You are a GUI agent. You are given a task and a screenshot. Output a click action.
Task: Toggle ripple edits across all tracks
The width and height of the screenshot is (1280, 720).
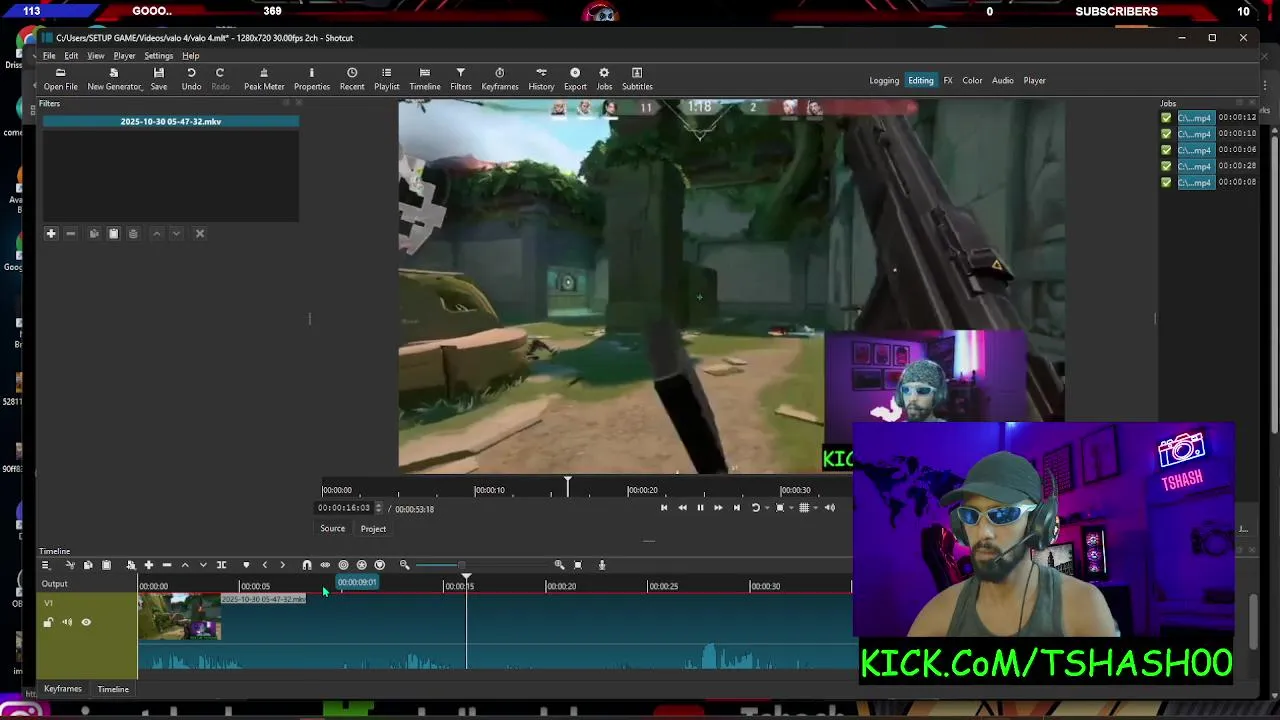tap(362, 565)
